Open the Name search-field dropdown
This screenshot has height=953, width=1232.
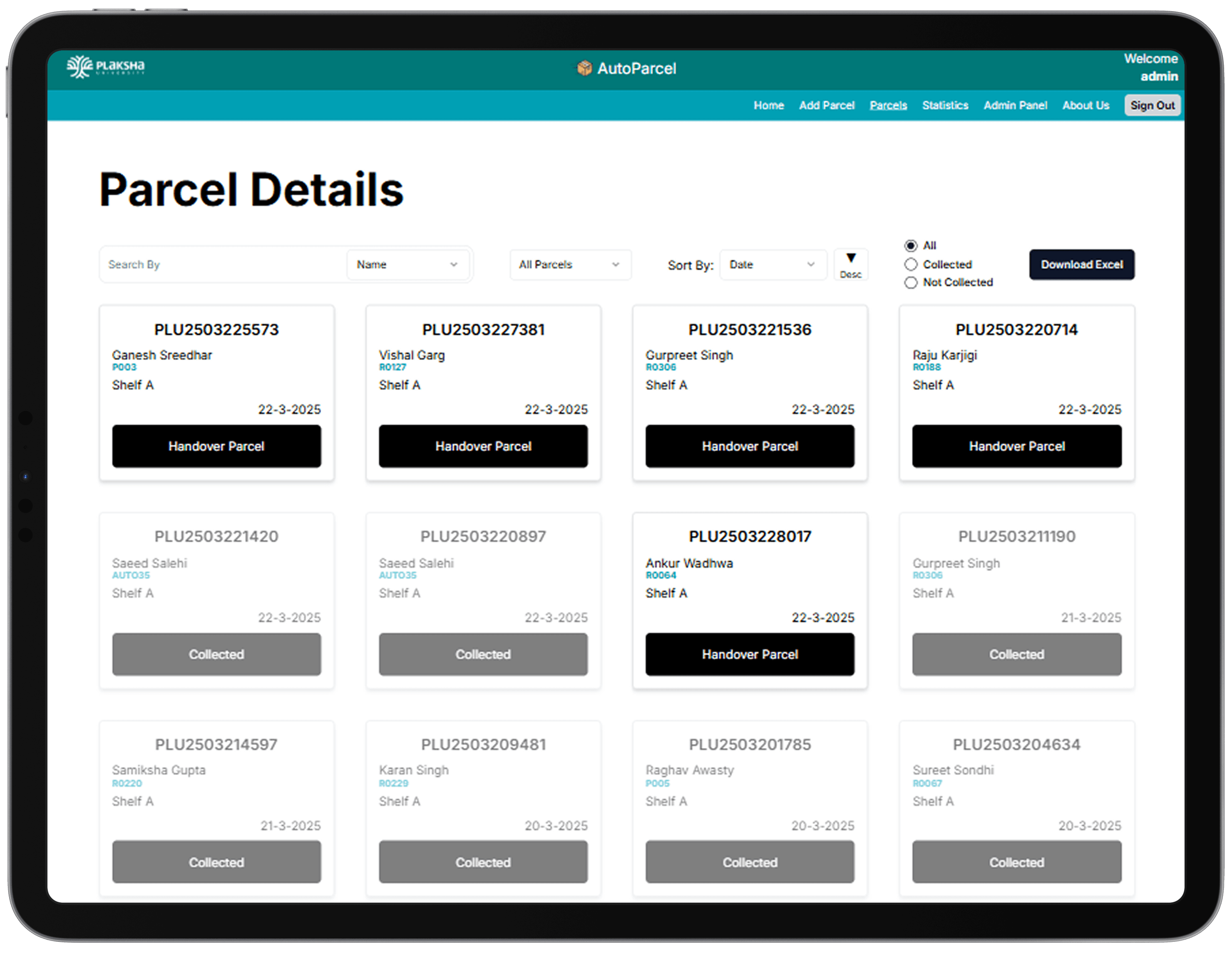coord(407,265)
